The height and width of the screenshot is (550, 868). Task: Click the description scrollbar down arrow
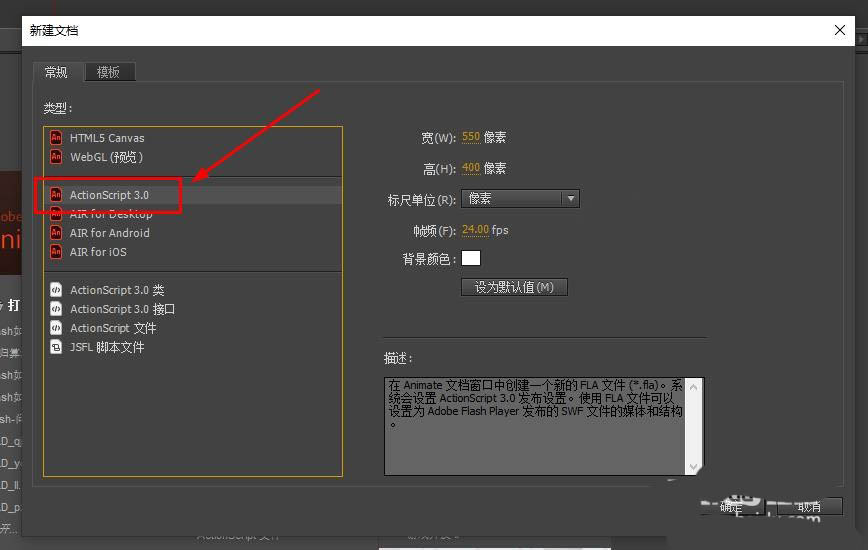pos(694,467)
